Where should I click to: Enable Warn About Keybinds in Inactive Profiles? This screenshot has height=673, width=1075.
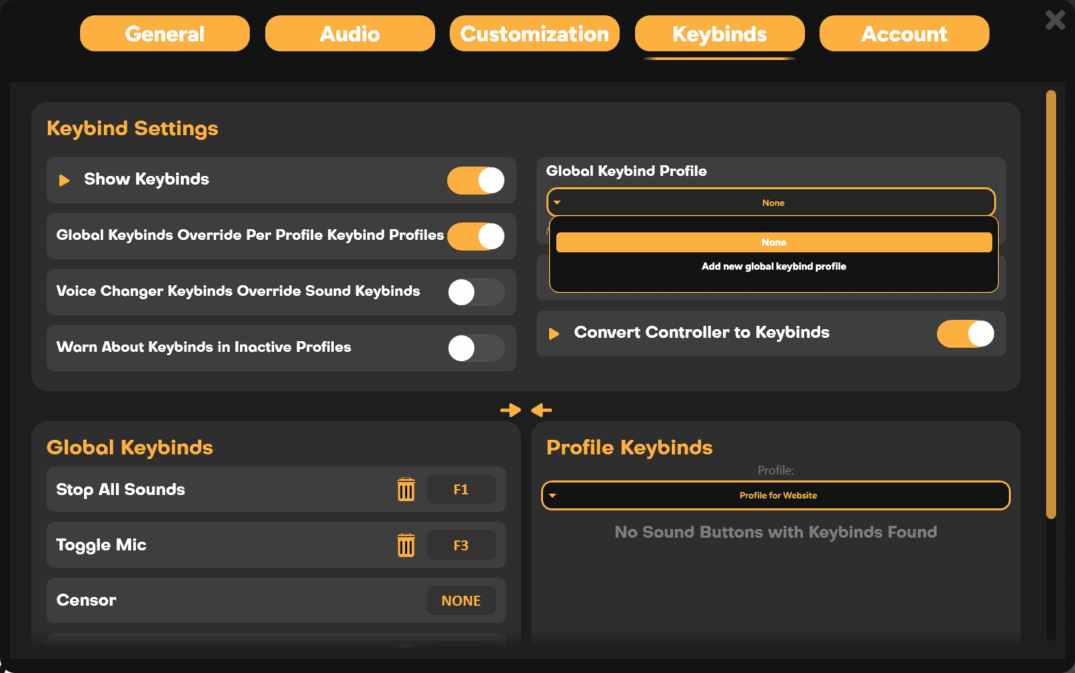(475, 348)
